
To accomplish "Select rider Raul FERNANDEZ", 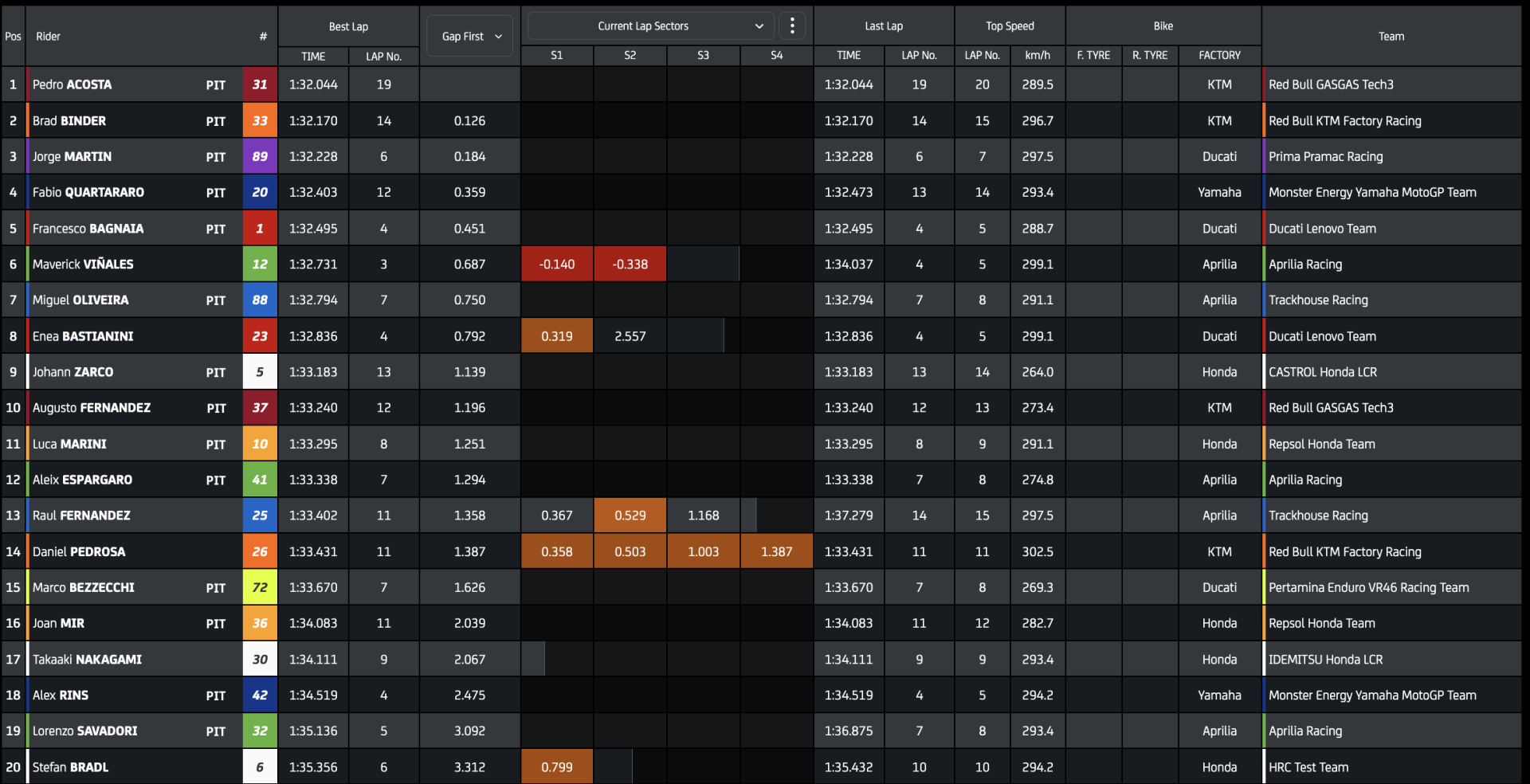I will click(81, 515).
